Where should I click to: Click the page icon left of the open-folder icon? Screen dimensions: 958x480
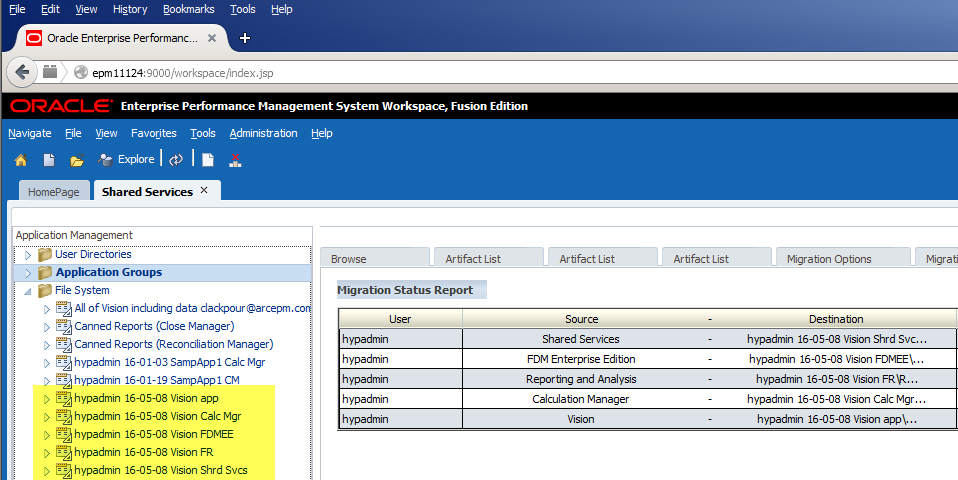click(x=49, y=160)
